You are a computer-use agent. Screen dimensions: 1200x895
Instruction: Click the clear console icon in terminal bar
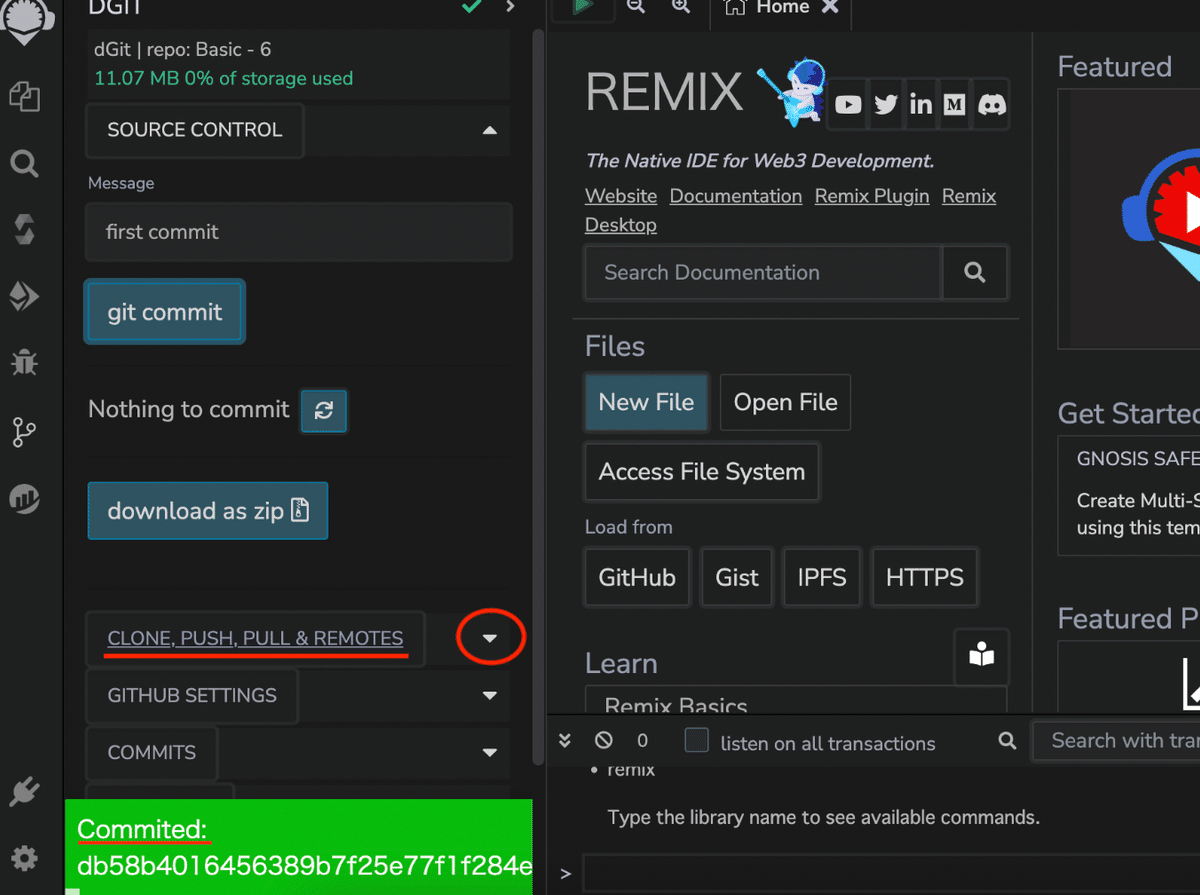coord(603,741)
